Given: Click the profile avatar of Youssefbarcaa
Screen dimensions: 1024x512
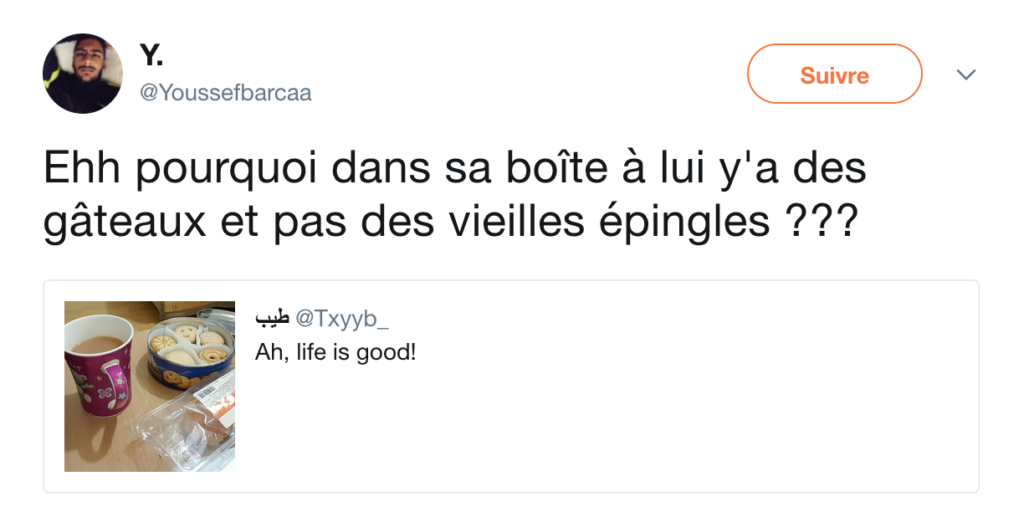Looking at the screenshot, I should coord(82,73).
